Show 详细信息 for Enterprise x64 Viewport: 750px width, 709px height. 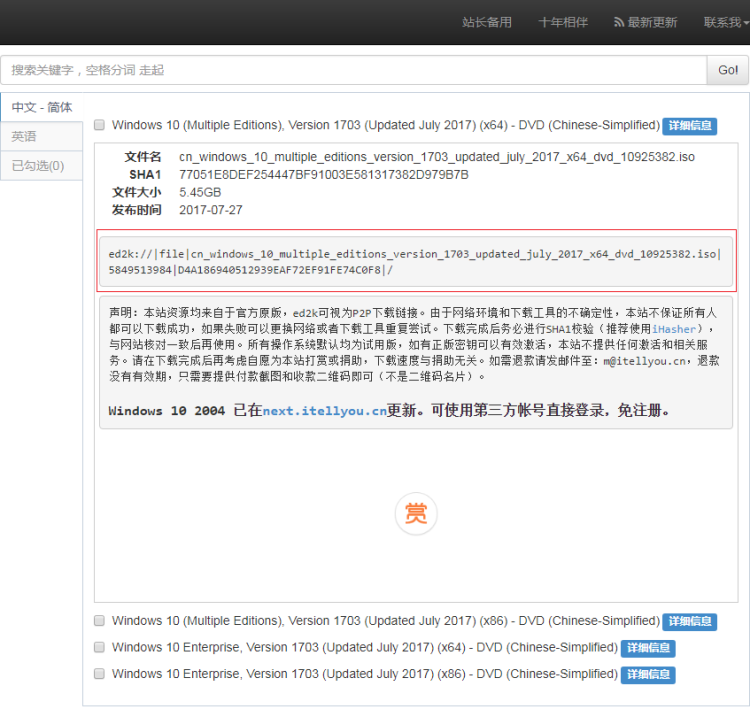tap(648, 648)
